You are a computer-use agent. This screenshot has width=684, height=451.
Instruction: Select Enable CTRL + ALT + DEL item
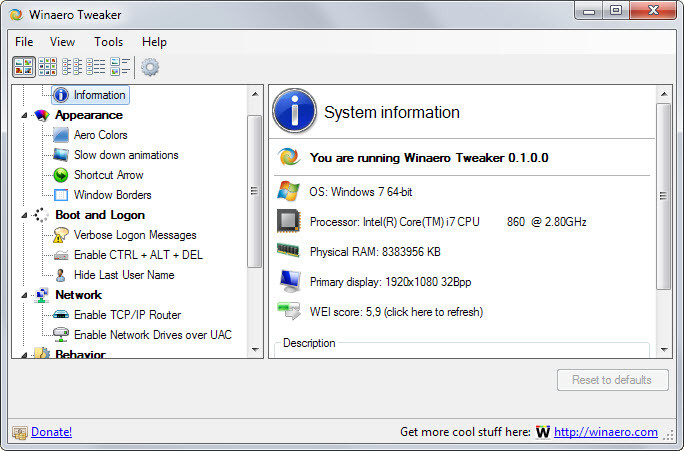(138, 255)
